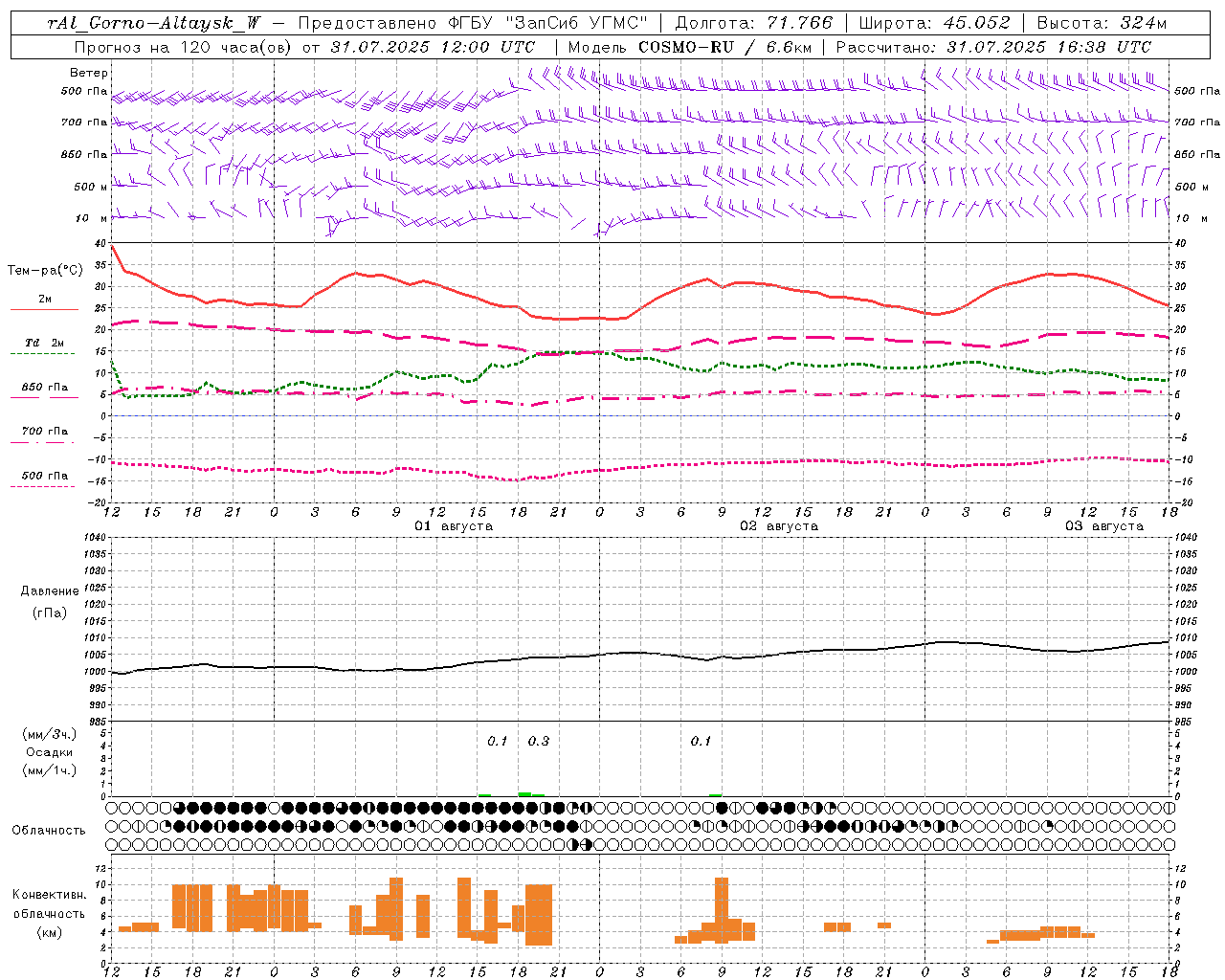Click the Давление pressure panel label
The height and width of the screenshot is (980, 1225).
48,591
